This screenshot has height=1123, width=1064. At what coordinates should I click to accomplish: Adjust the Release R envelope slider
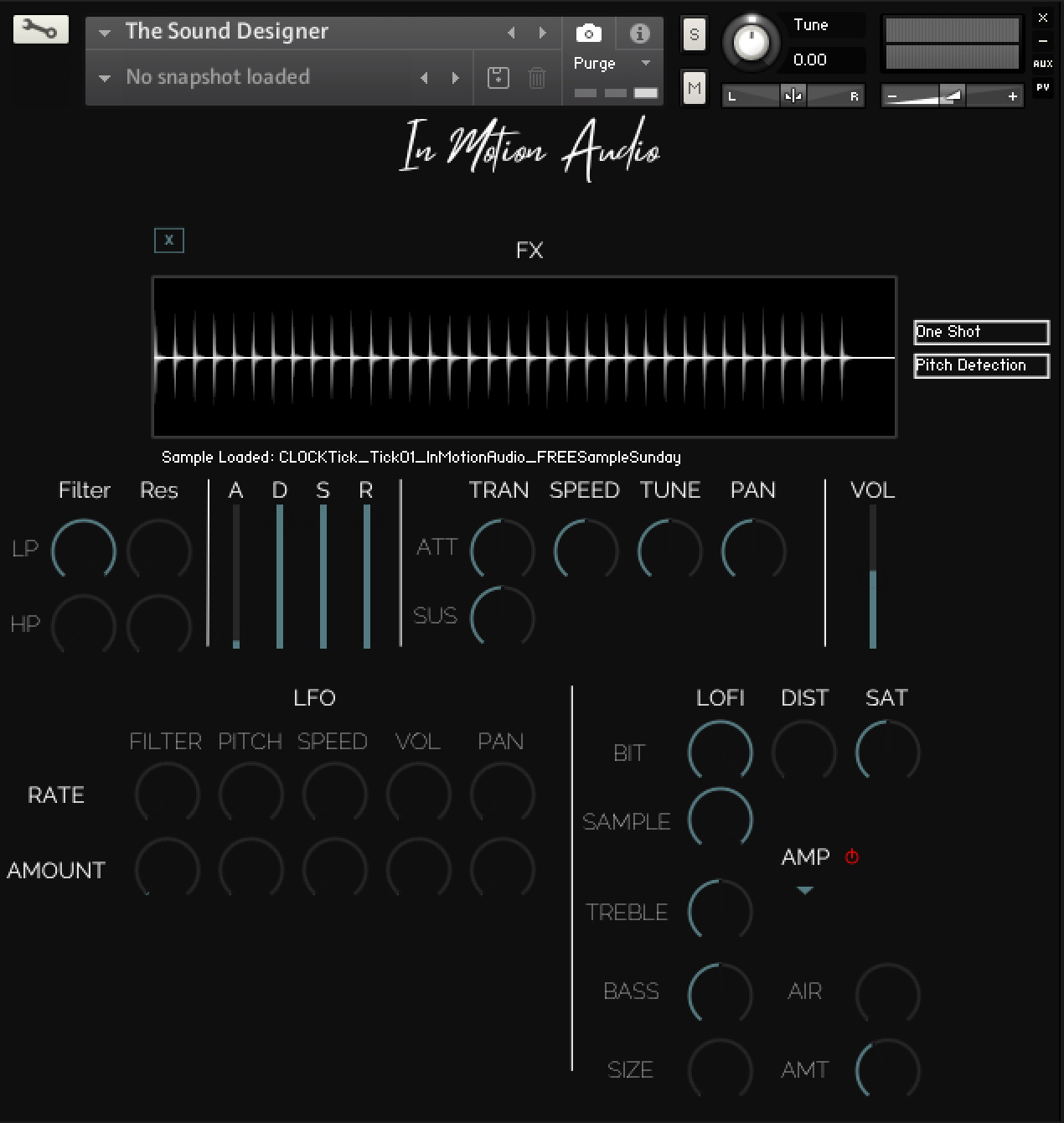[x=367, y=577]
